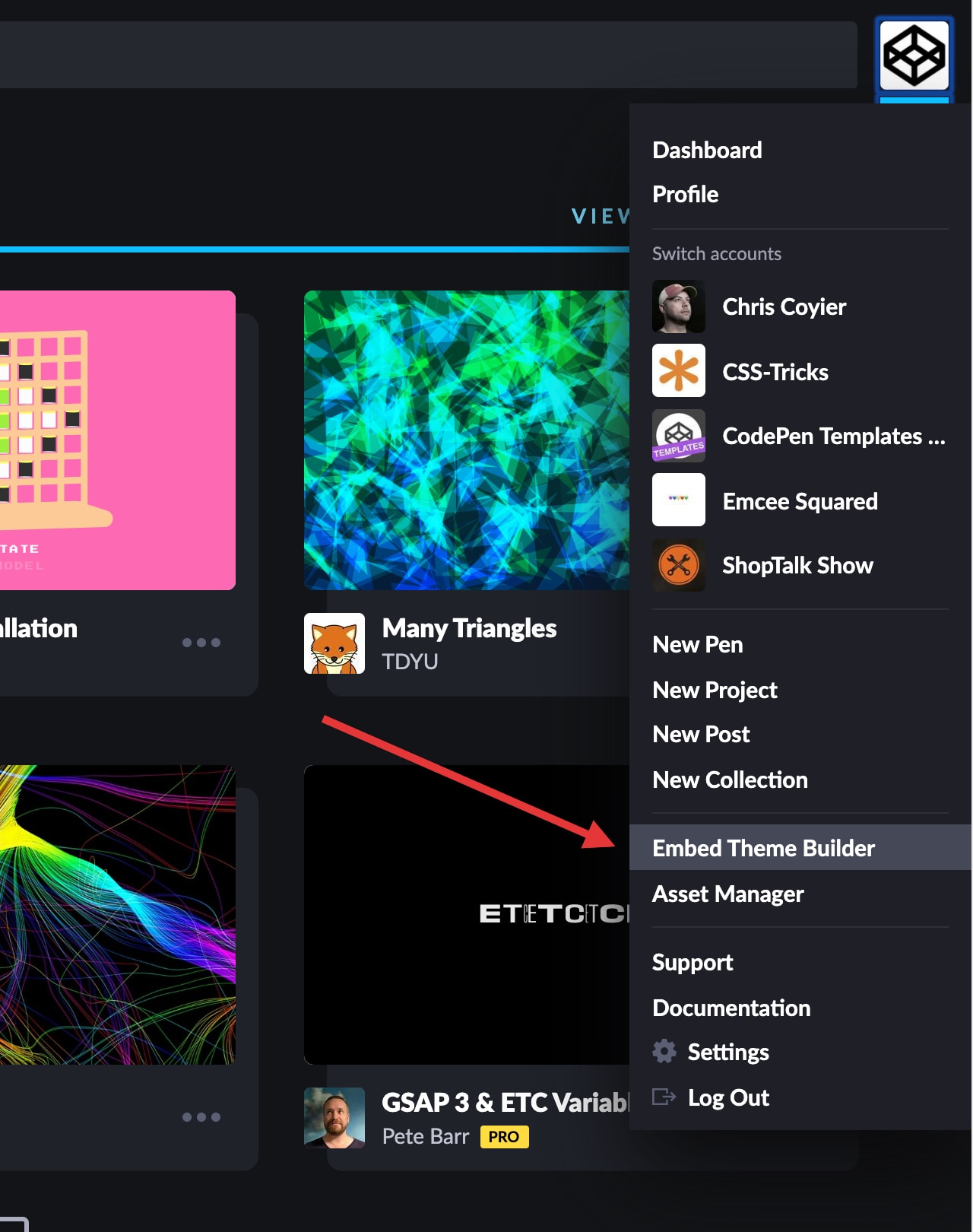Click the PRO badge next to Pete Barr
Viewport: 973px width, 1232px height.
click(504, 1137)
